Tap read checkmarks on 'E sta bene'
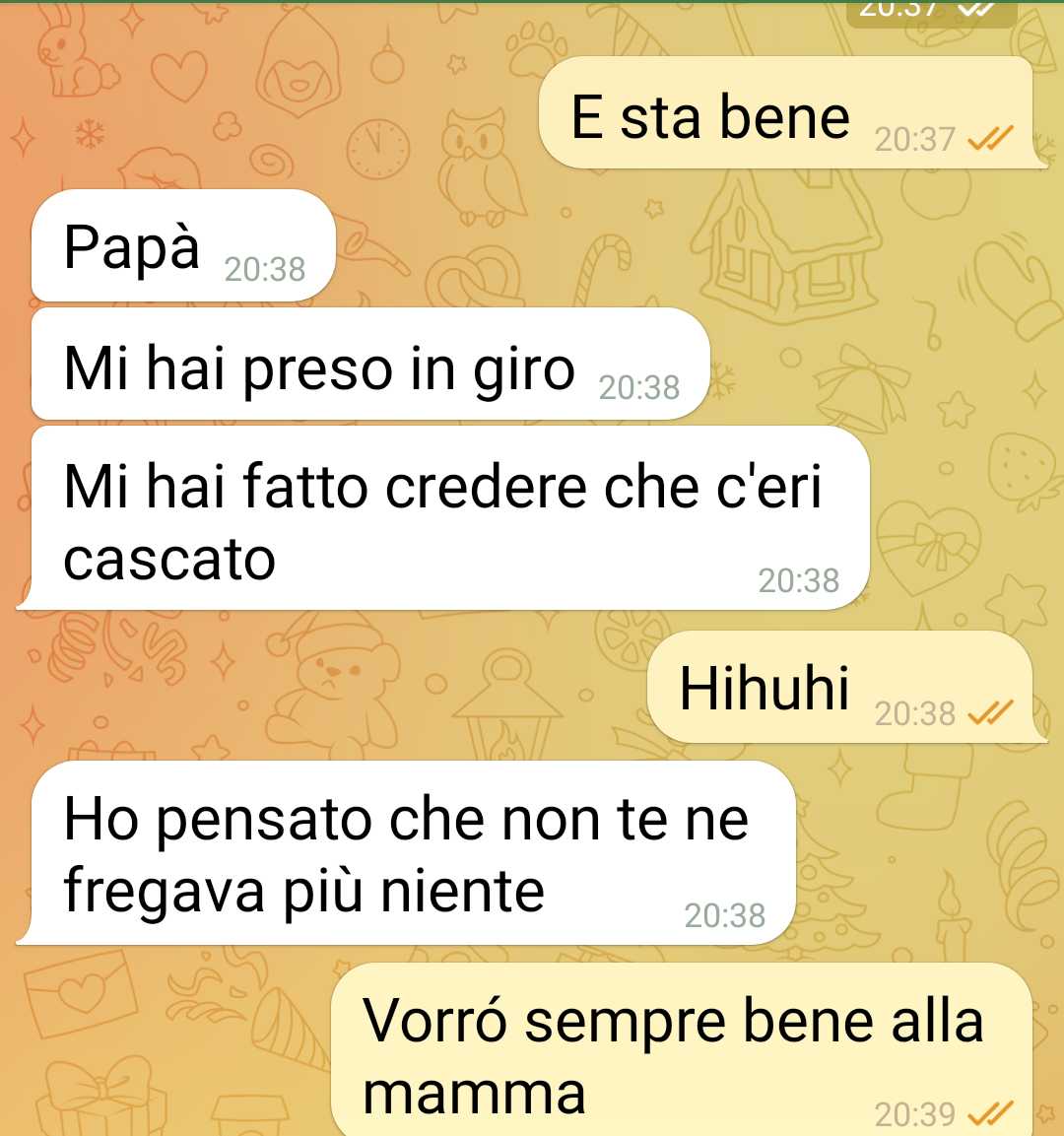This screenshot has width=1064, height=1136. point(990,138)
